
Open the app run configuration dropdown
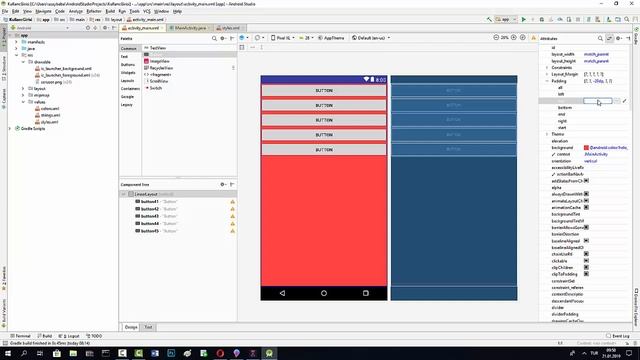[x=506, y=19]
